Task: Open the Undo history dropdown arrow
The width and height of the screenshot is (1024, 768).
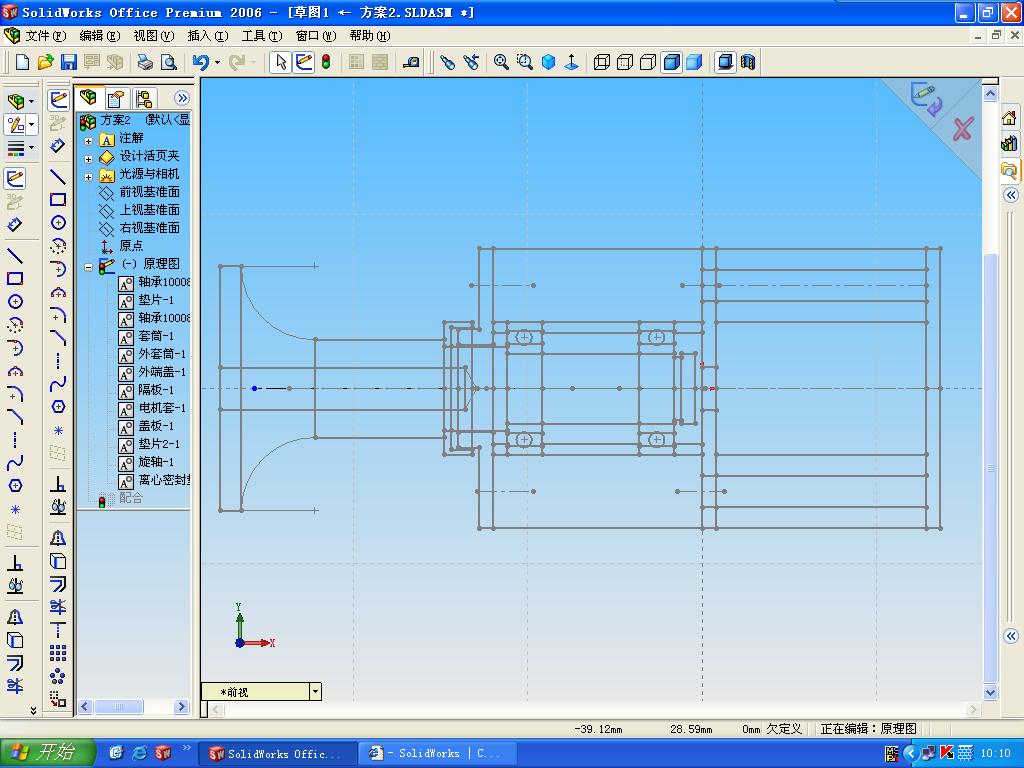Action: 217,63
